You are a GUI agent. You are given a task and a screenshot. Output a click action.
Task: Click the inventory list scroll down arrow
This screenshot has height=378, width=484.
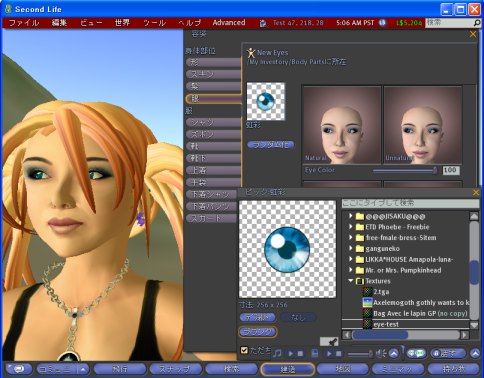click(x=474, y=324)
